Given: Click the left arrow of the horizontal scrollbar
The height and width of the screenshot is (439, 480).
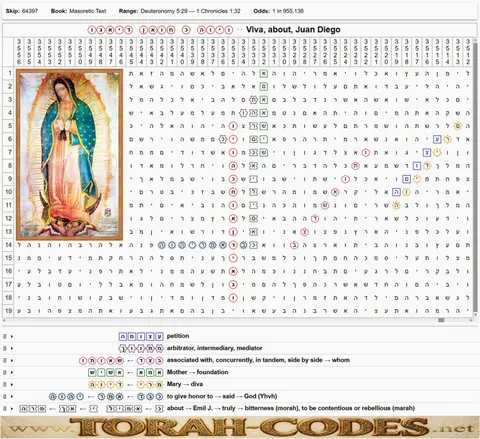Looking at the screenshot, I should coord(4,320).
